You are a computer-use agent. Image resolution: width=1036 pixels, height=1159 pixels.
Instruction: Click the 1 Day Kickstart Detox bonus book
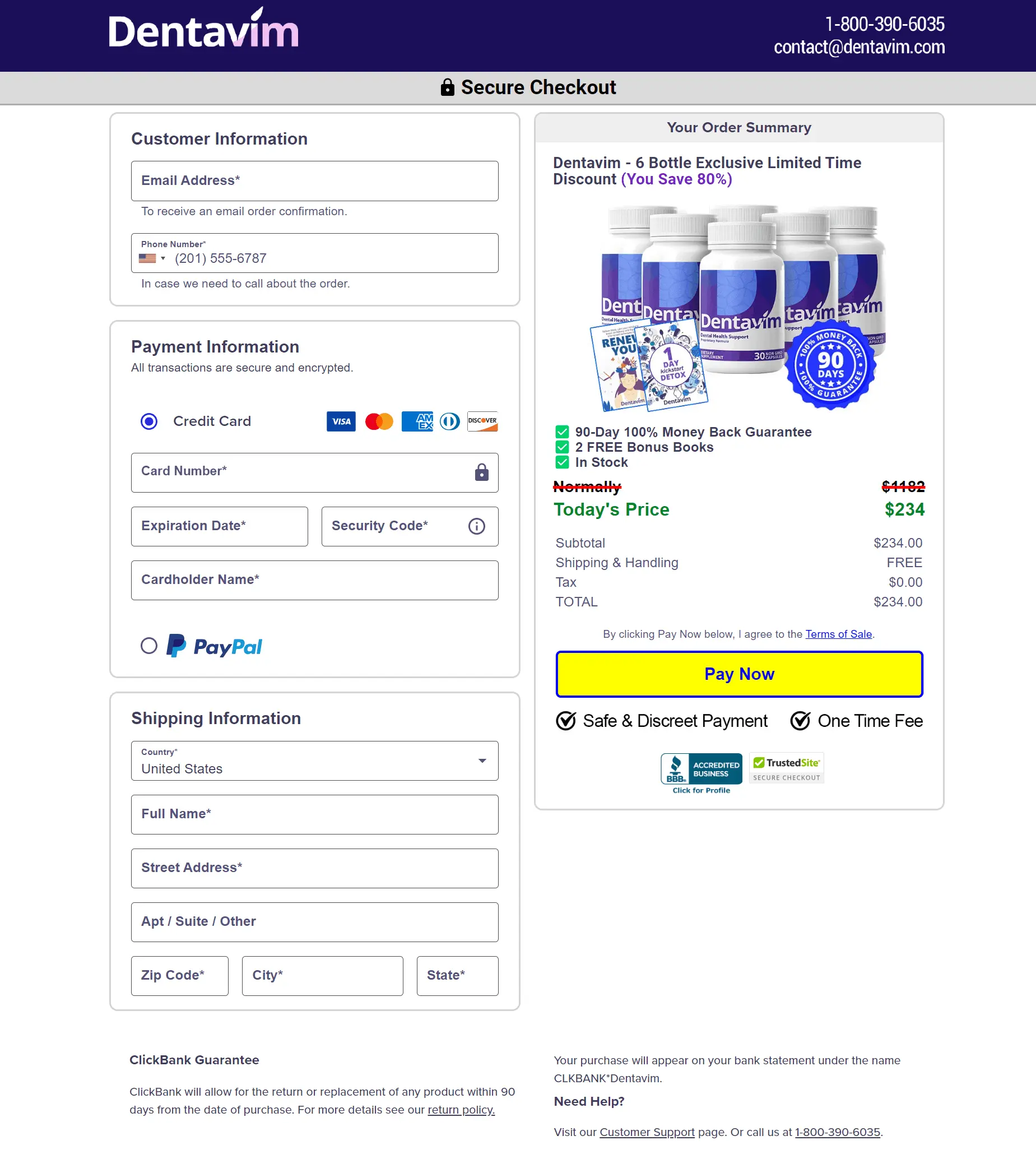671,364
